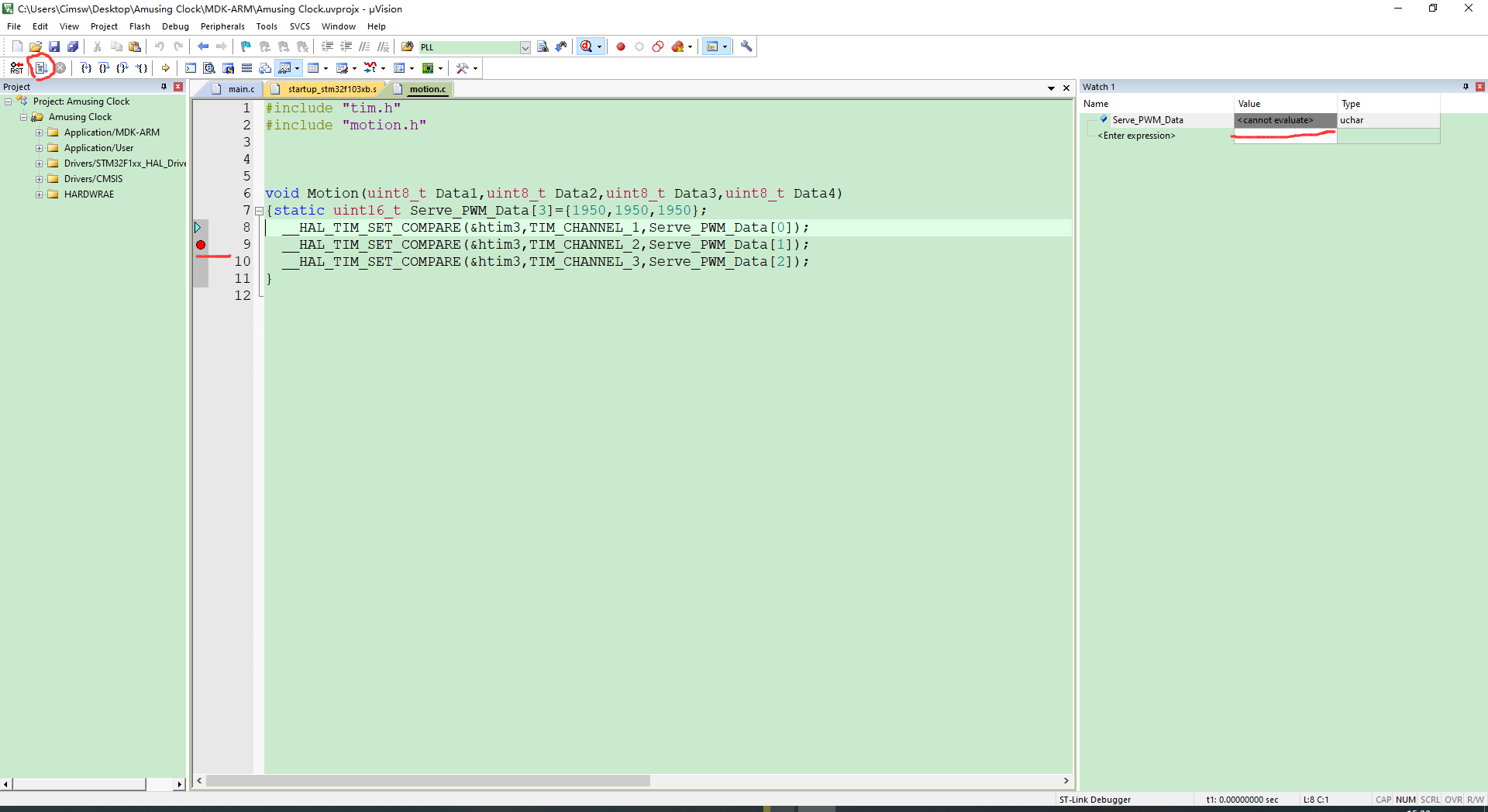Image resolution: width=1488 pixels, height=812 pixels.
Task: Open the Debug menu
Action: point(175,26)
